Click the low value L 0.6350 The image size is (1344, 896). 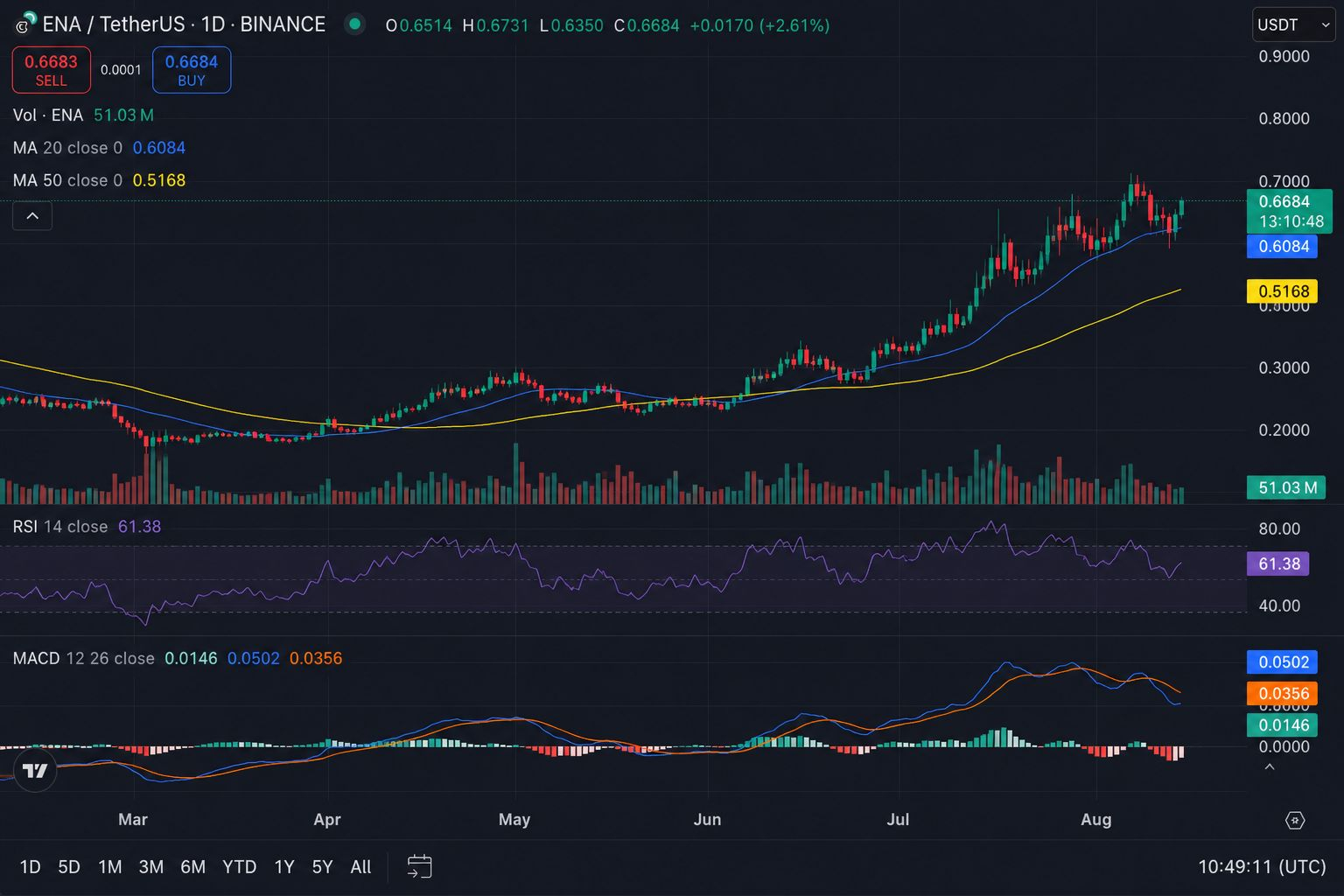tap(571, 25)
